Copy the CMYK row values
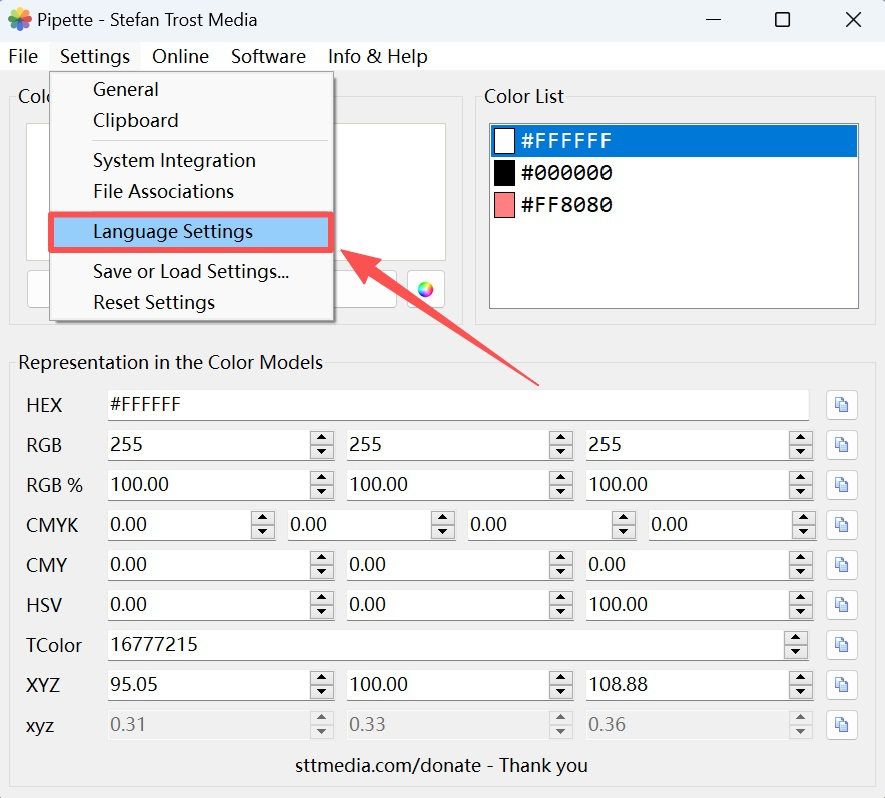Screen dimensions: 885x798 coord(841,525)
